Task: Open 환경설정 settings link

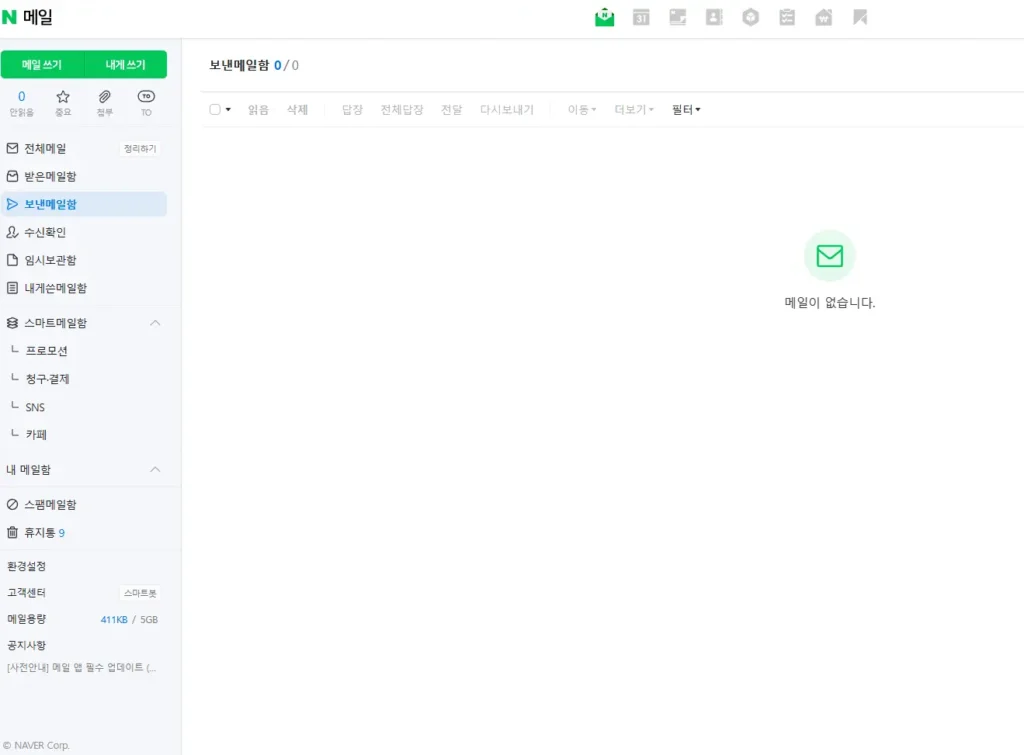Action: click(27, 566)
